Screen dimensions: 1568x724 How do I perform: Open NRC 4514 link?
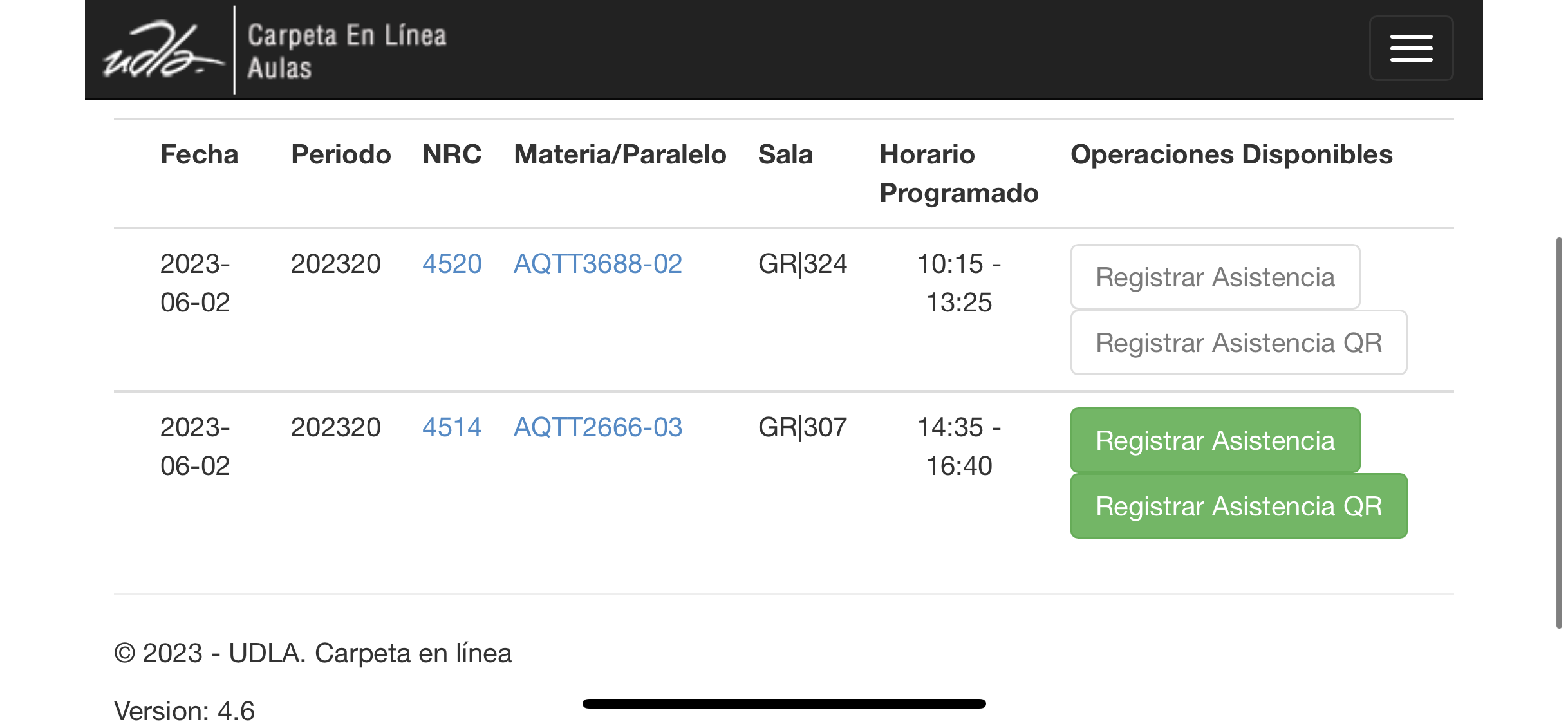[452, 427]
